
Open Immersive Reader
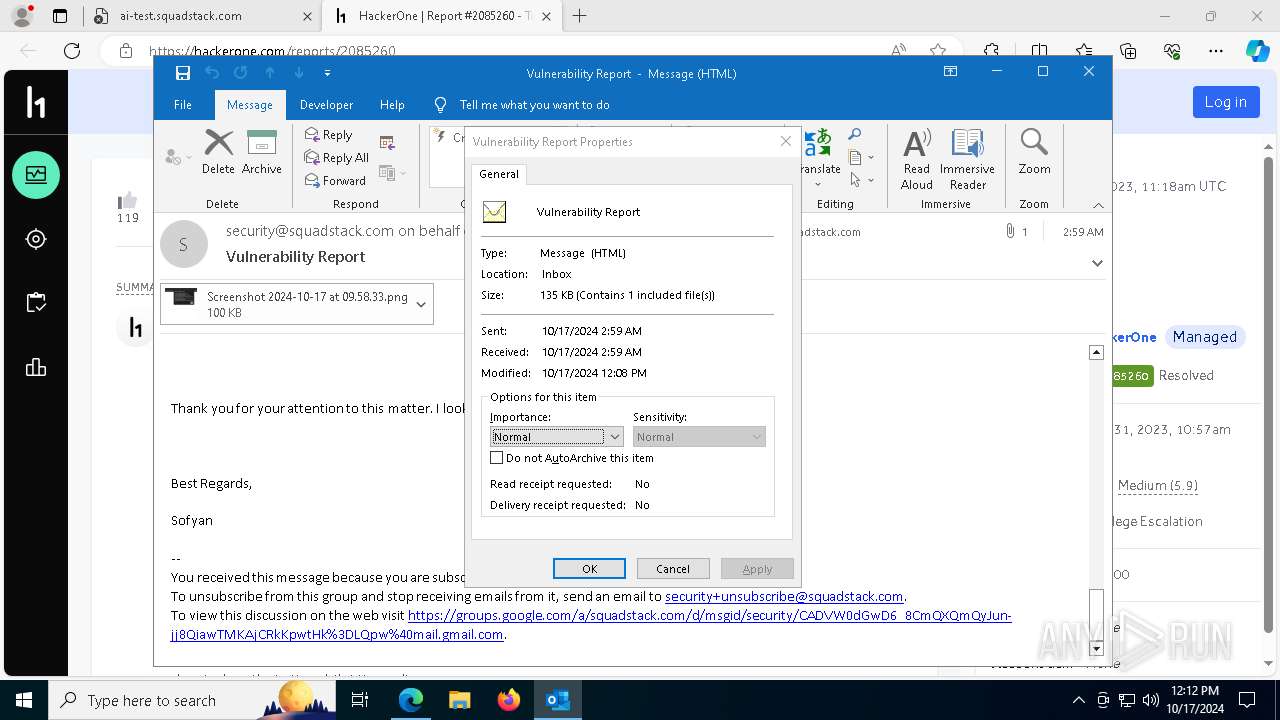coord(967,159)
